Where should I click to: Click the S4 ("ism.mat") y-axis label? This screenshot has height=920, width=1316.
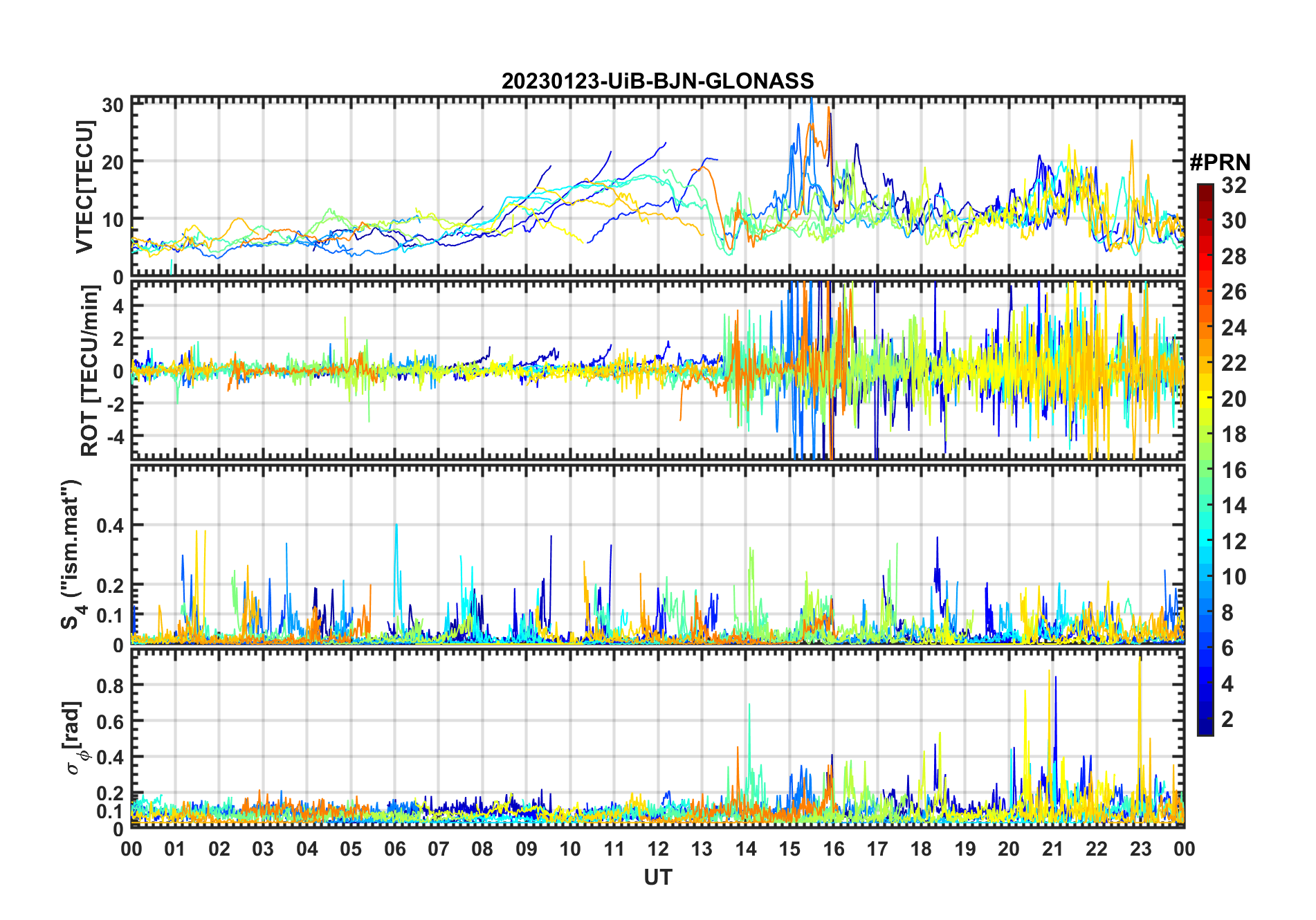(x=71, y=555)
